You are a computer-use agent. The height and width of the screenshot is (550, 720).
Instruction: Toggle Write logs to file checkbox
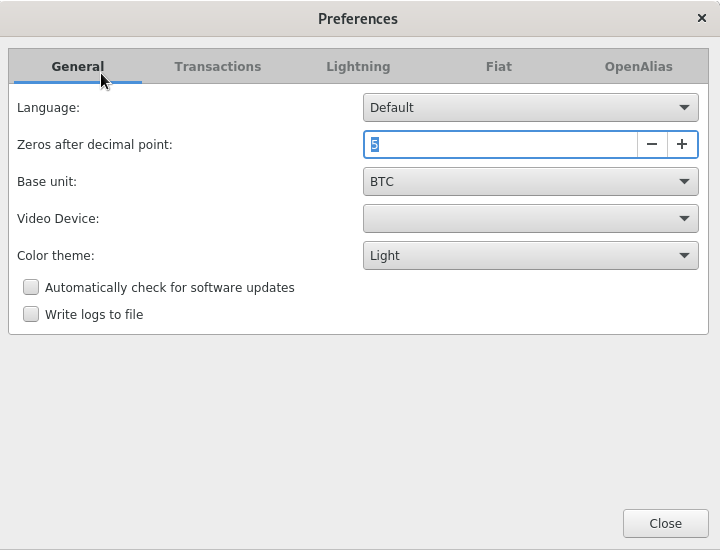point(31,314)
